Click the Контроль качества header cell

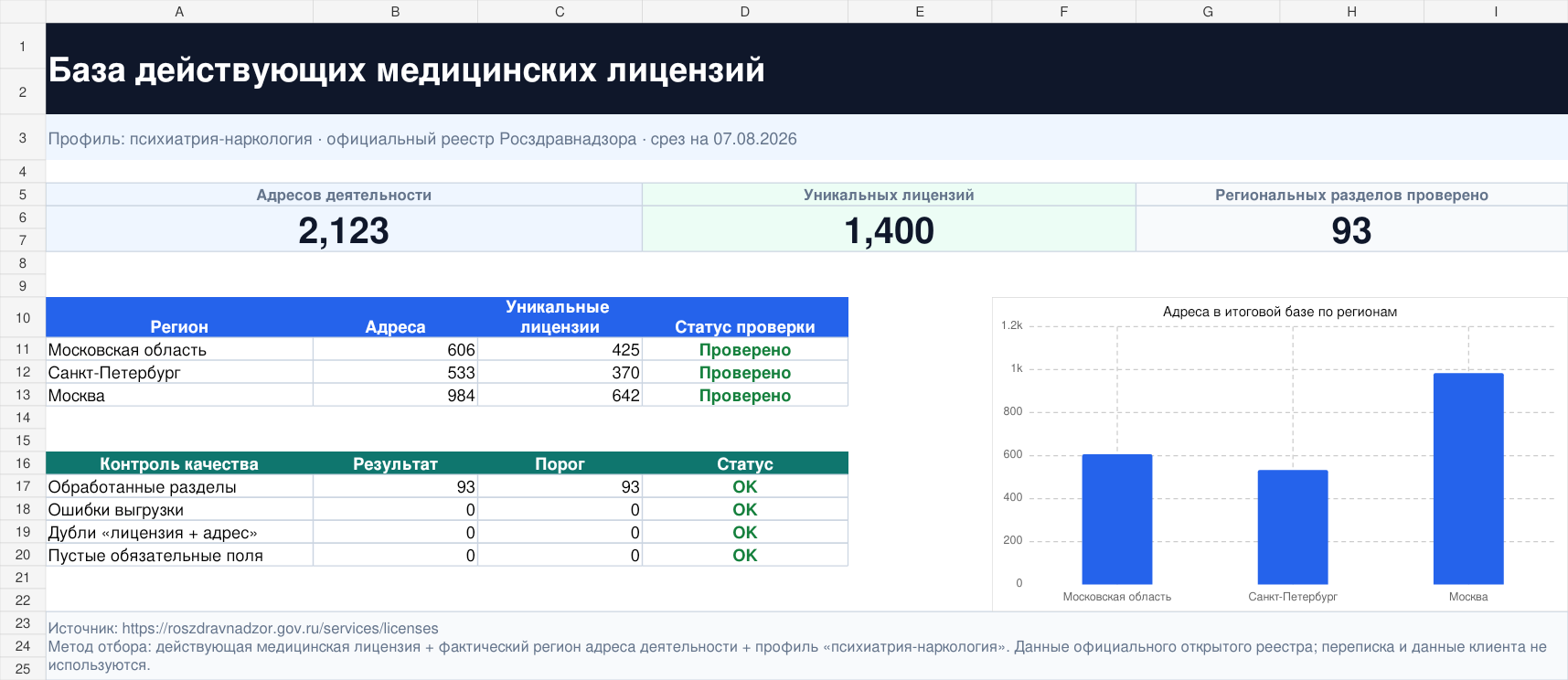pyautogui.click(x=179, y=463)
